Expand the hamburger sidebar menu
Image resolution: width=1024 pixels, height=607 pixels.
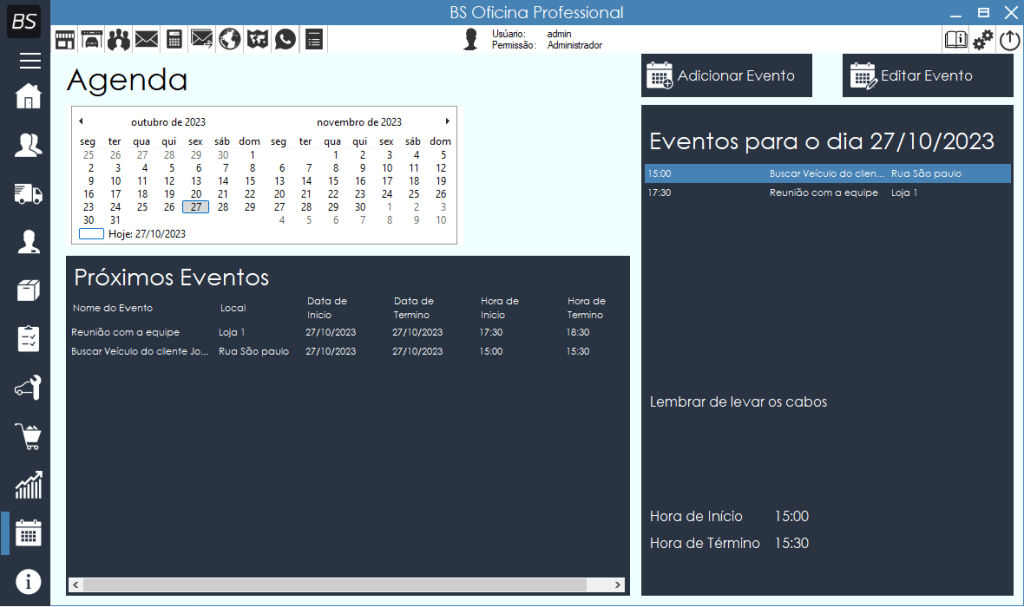click(x=30, y=61)
